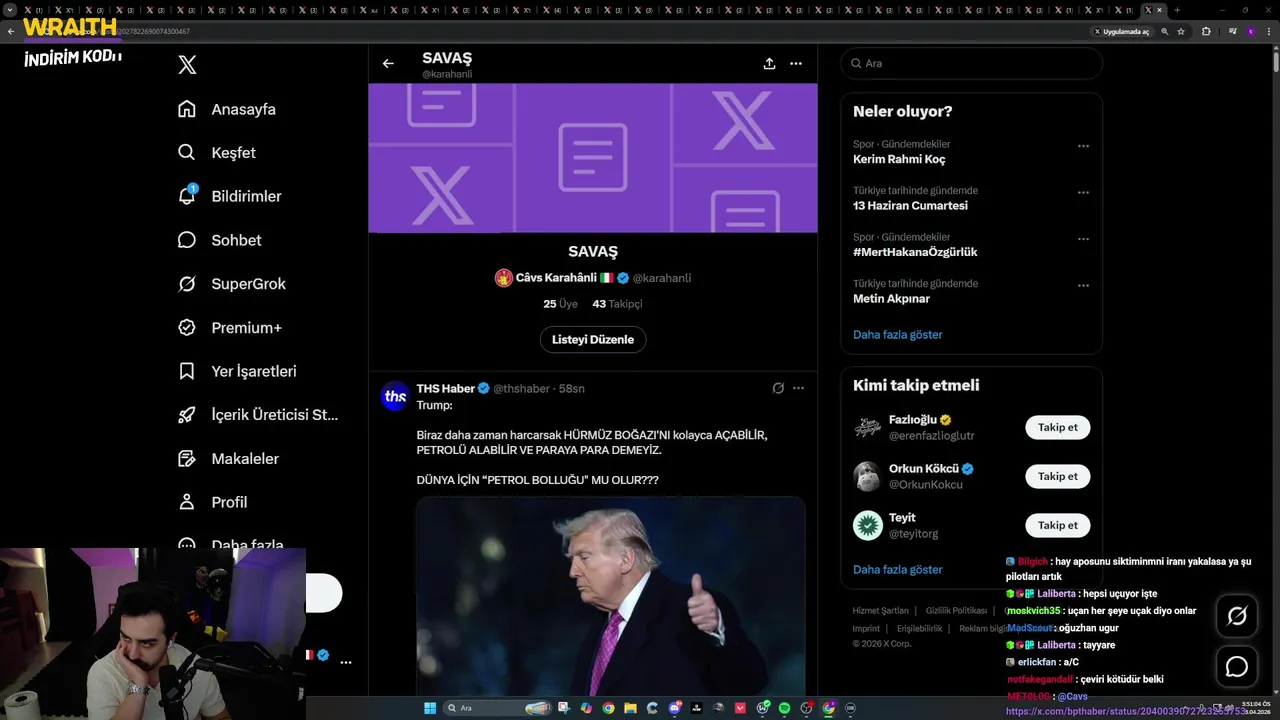The height and width of the screenshot is (720, 1280).
Task: Share the SAVAŞ list
Action: 769,63
